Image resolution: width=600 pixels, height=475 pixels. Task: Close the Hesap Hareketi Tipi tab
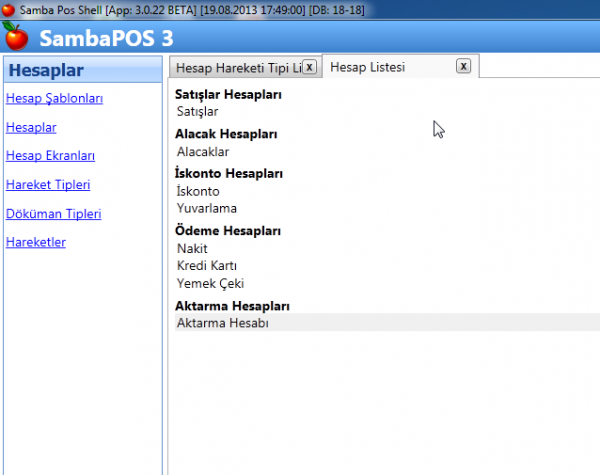pyautogui.click(x=309, y=67)
